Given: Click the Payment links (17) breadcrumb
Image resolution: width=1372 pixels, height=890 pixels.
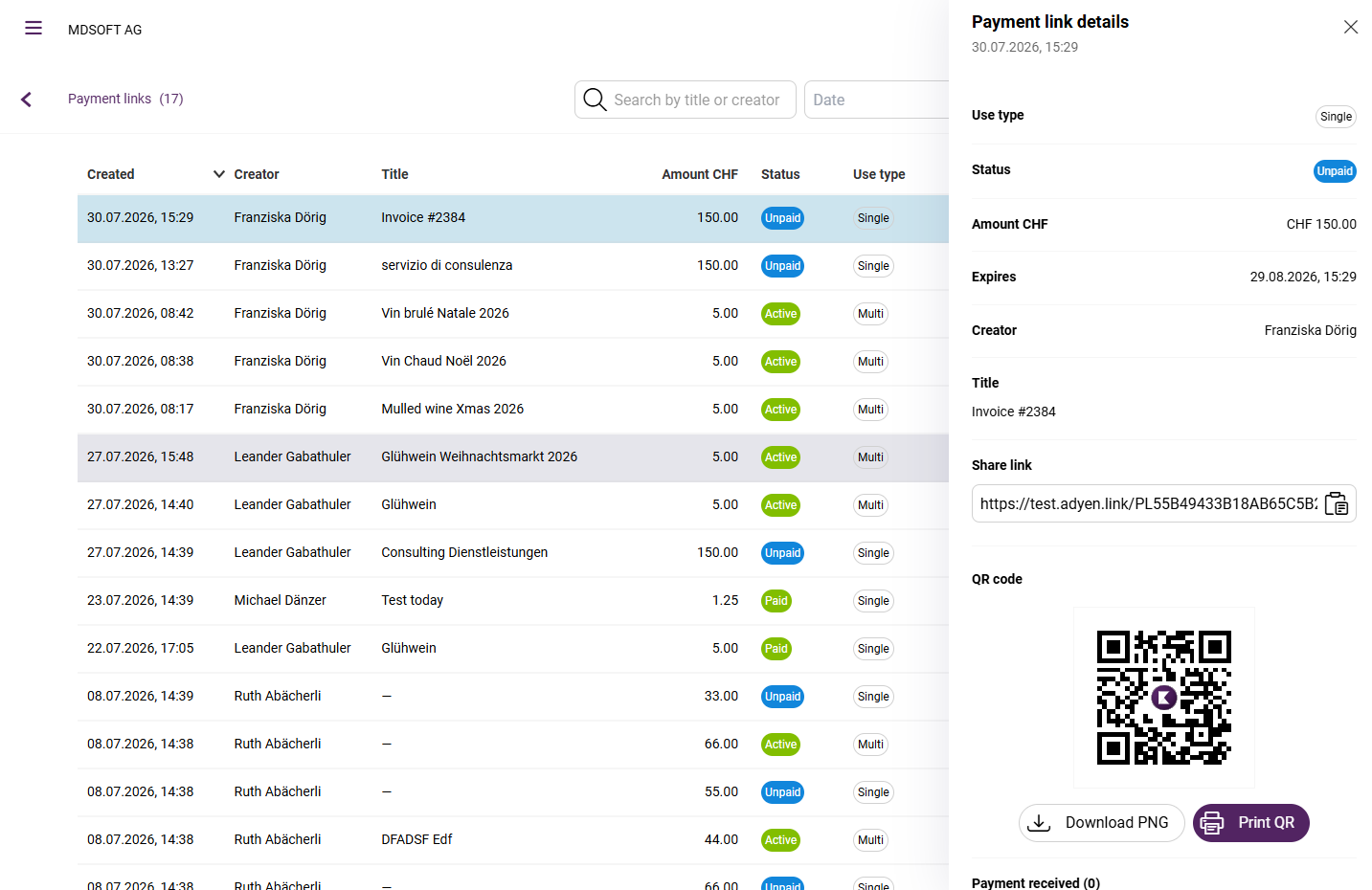Looking at the screenshot, I should click(x=125, y=99).
